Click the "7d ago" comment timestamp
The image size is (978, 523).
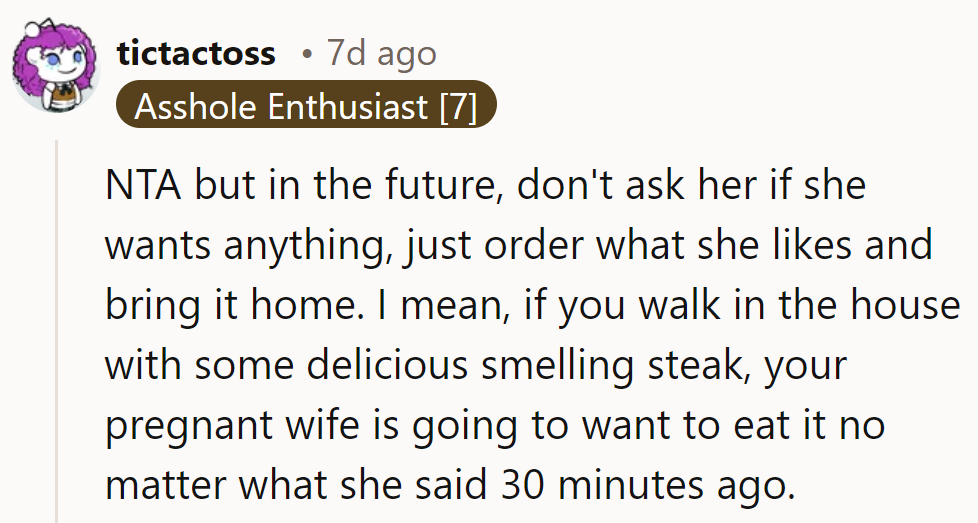click(381, 53)
